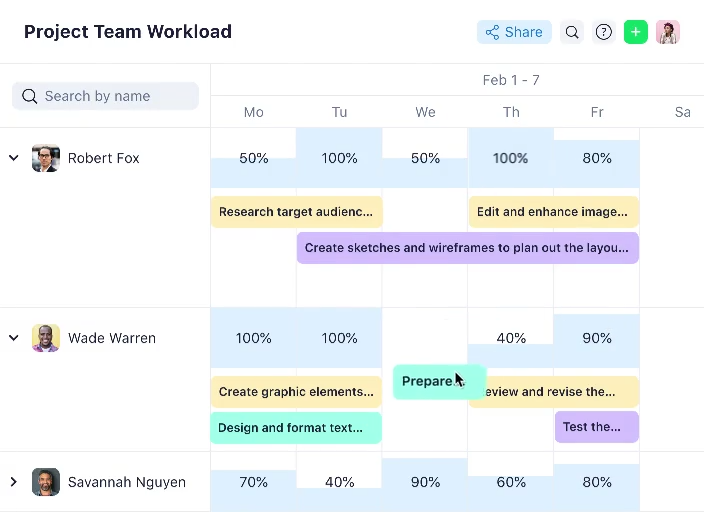Open the Research target audience task
Image resolution: width=704 pixels, height=512 pixels.
[296, 212]
